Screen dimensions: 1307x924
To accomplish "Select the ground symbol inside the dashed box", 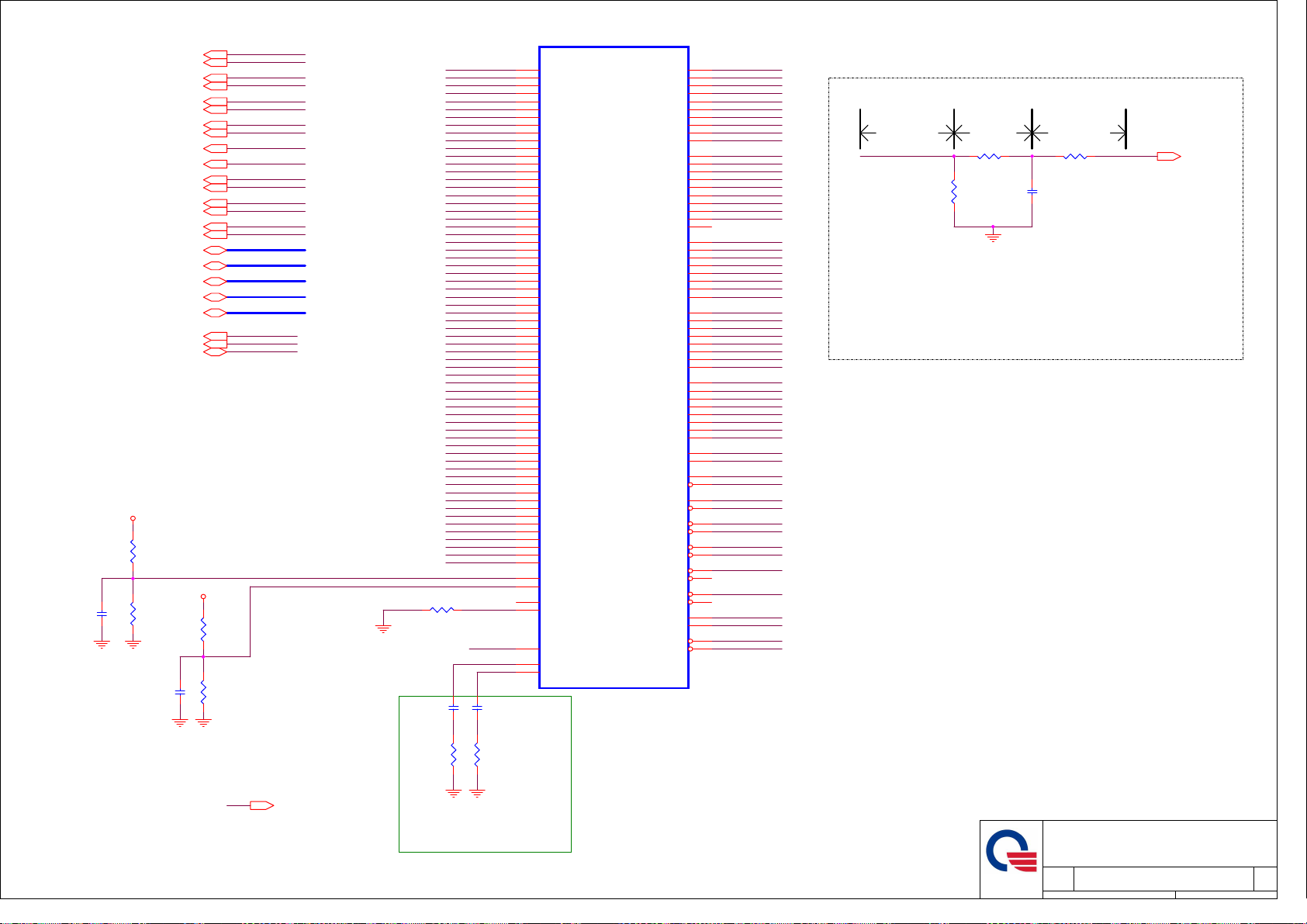I will [x=993, y=237].
